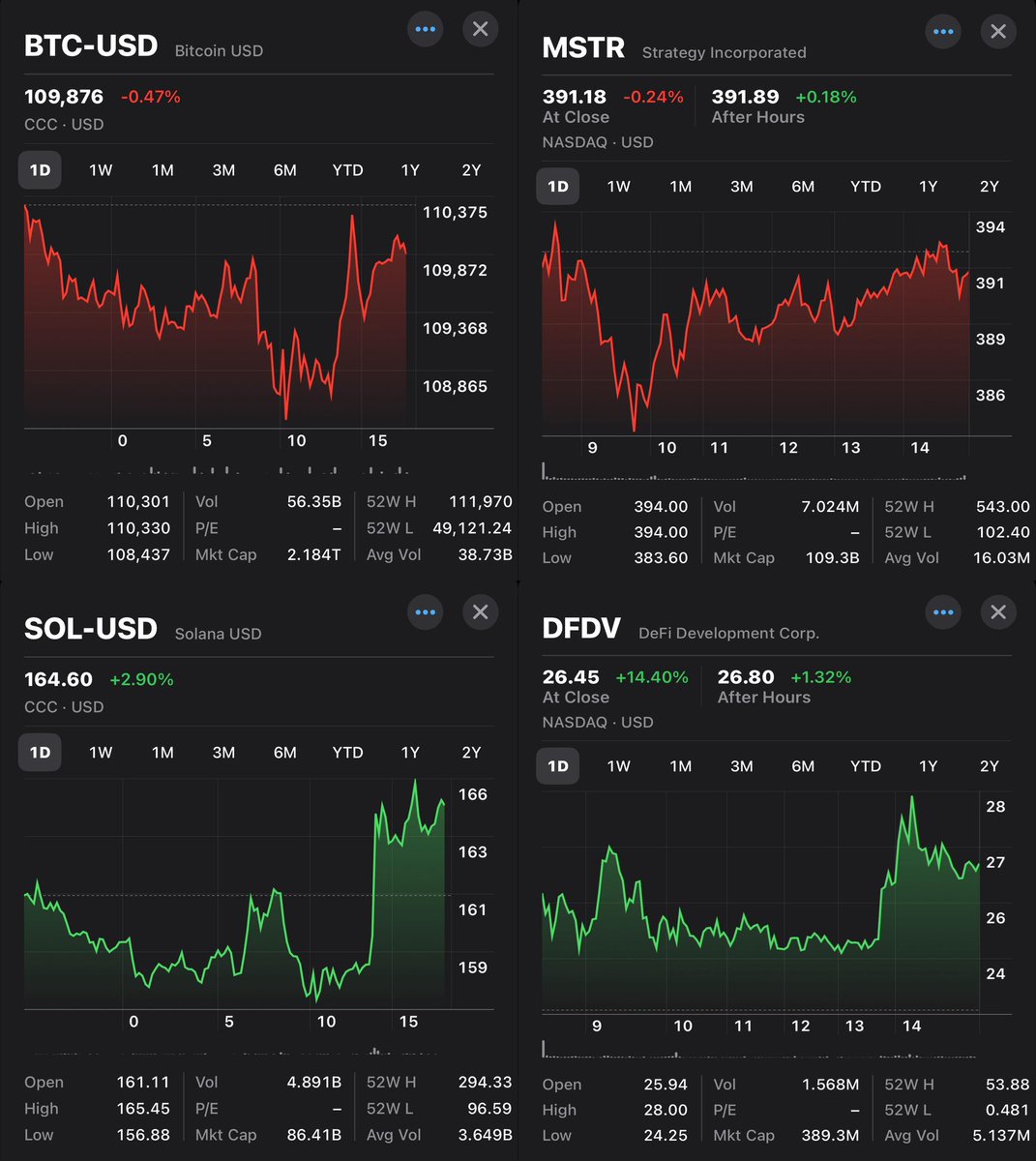Image resolution: width=1036 pixels, height=1161 pixels.
Task: Select 1W range on DFDV chart
Action: 619,765
